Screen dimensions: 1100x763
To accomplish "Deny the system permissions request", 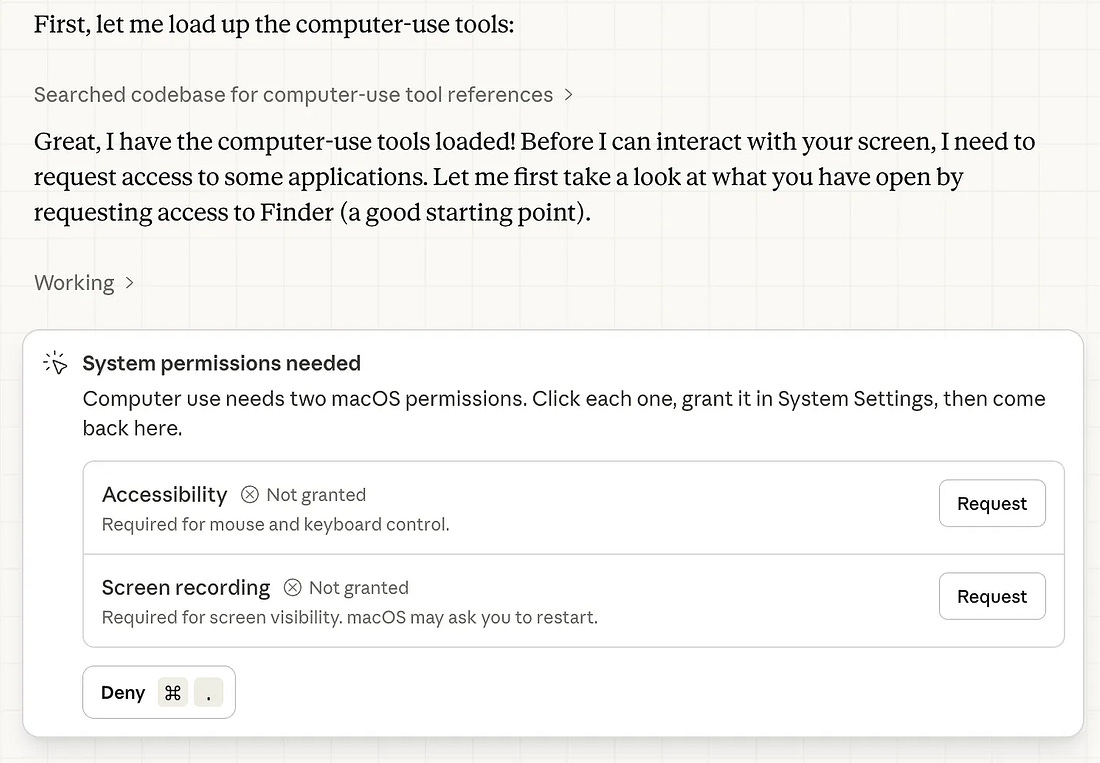I will coord(122,692).
